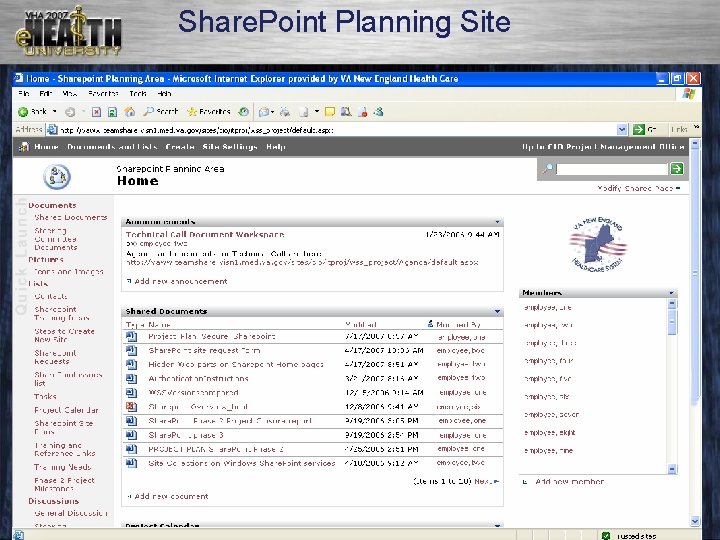Open the Edit icon dropdown arrow
The height and width of the screenshot is (540, 720).
click(316, 112)
